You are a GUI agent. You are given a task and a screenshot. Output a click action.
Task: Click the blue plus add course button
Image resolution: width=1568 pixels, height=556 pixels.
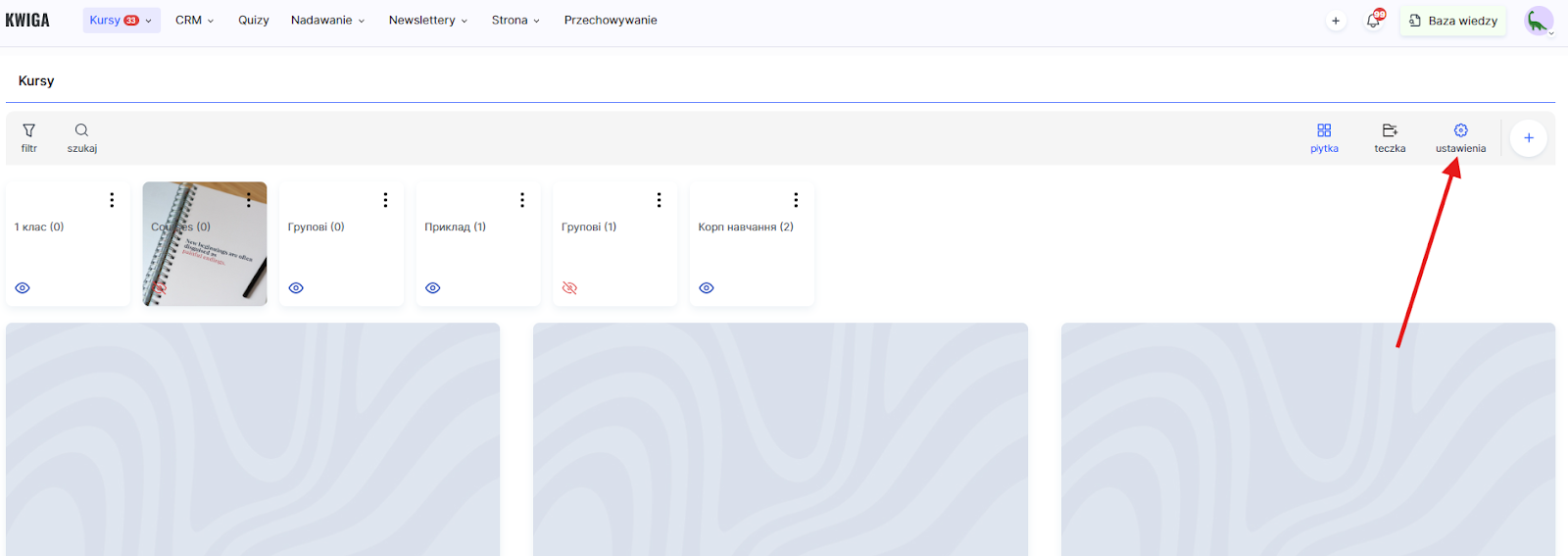pos(1528,138)
